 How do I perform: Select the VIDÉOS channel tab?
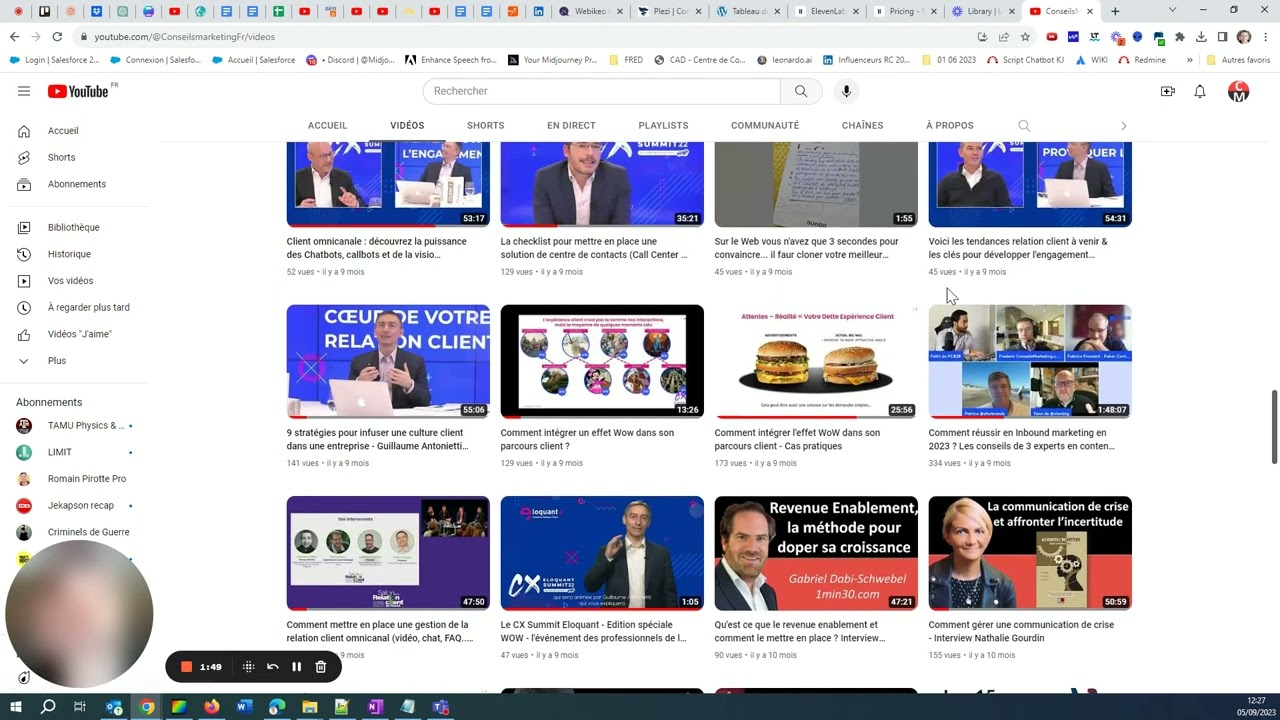coord(407,126)
